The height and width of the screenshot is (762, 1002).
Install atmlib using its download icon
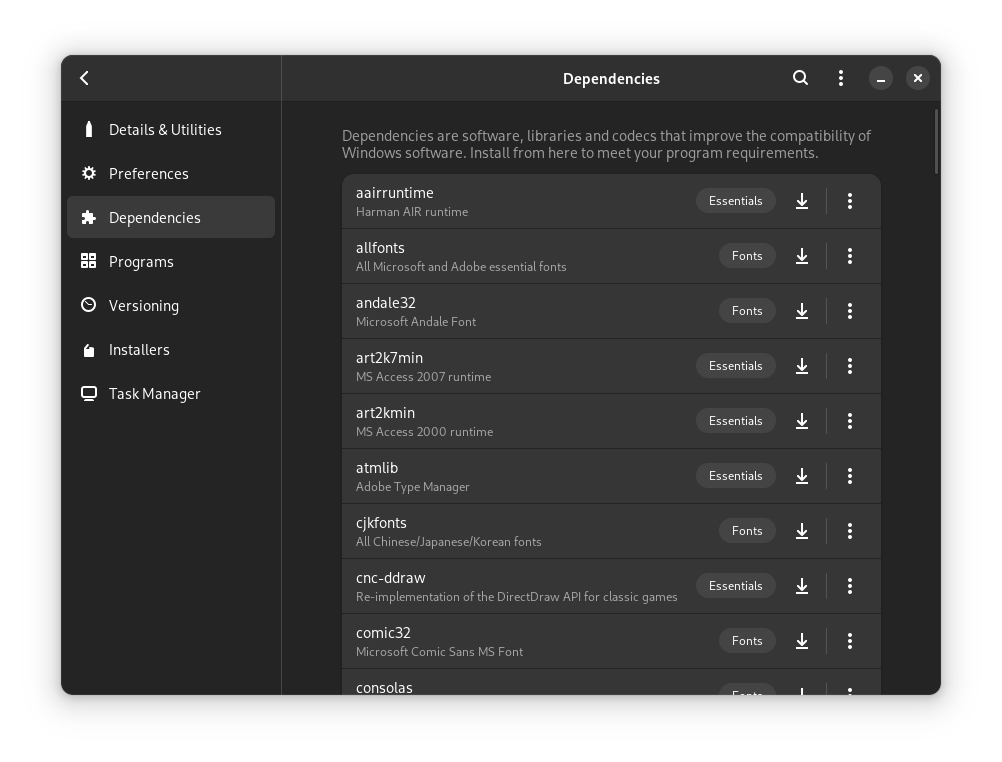pos(801,476)
